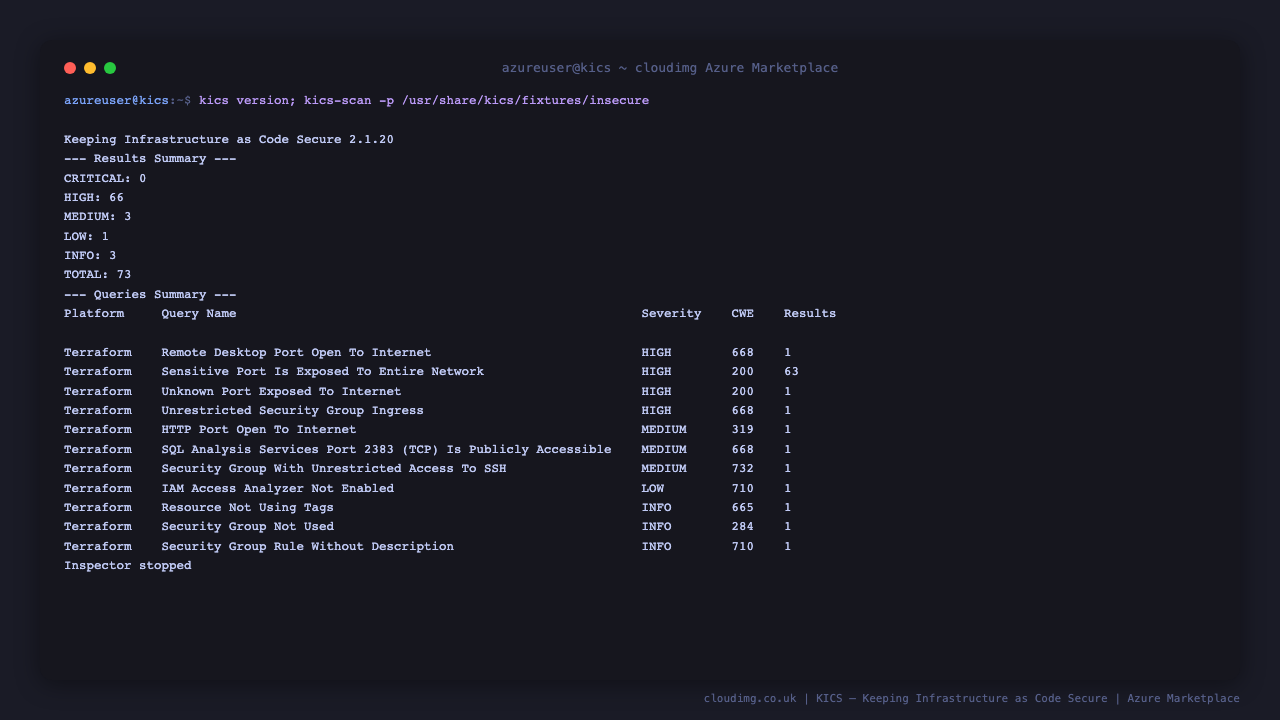Click the 'CRITICAL: 0' line
The width and height of the screenshot is (1280, 720).
[x=105, y=179]
